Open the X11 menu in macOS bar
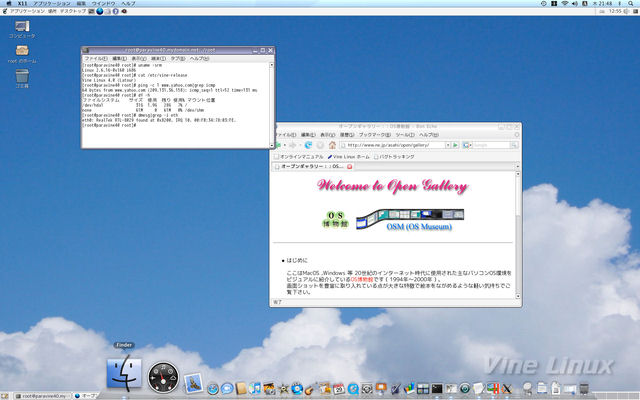 [x=22, y=3]
